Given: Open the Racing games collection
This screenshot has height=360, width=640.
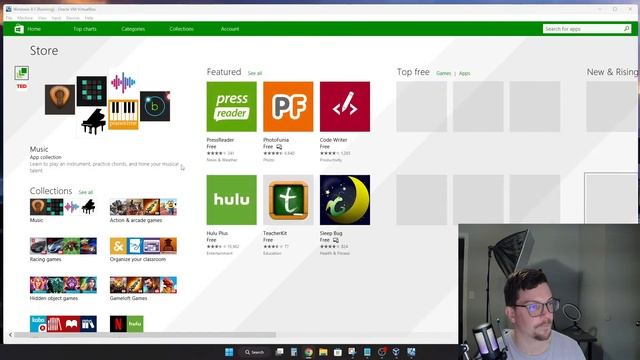Looking at the screenshot, I should coord(63,246).
